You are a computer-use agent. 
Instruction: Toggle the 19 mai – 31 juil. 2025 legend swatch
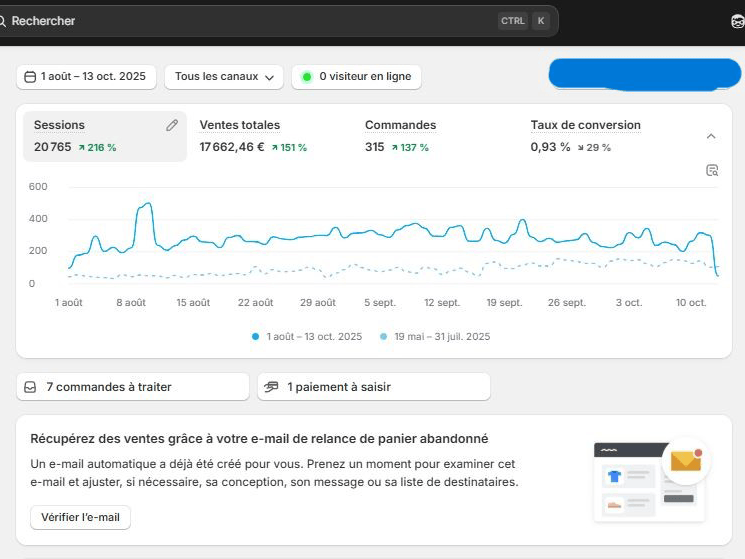click(384, 337)
